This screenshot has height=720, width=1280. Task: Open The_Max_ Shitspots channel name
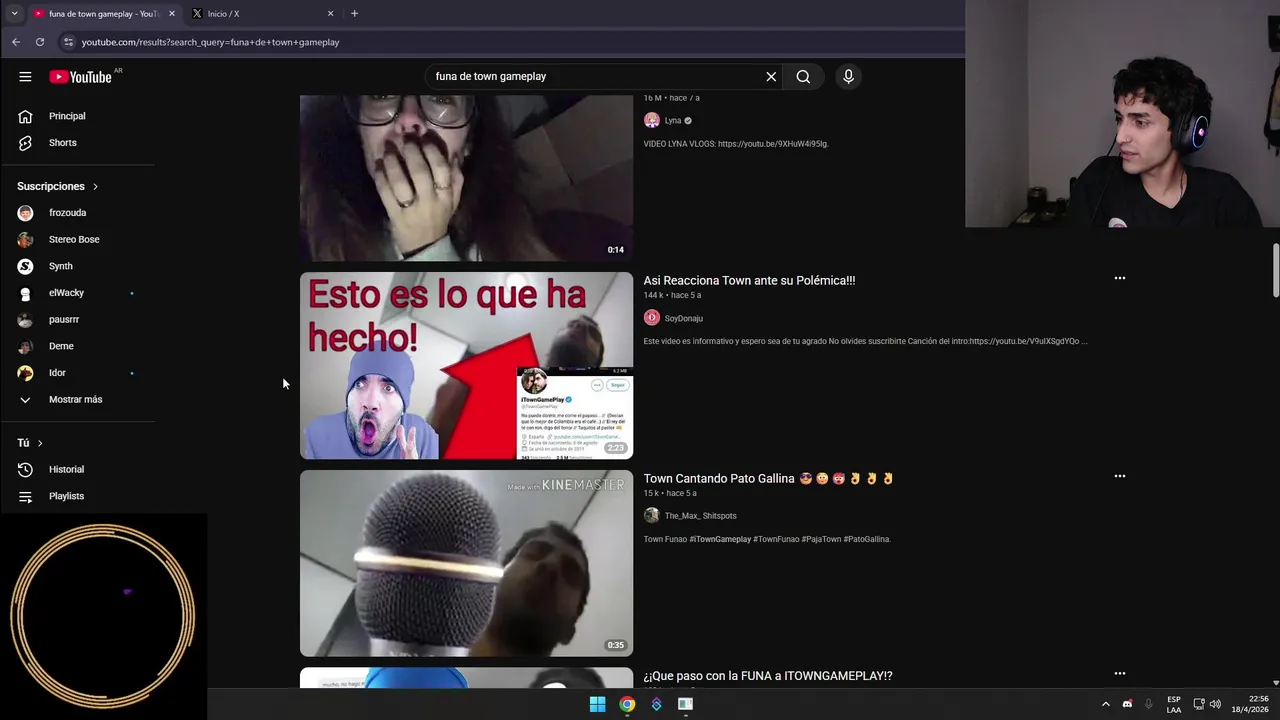click(700, 516)
